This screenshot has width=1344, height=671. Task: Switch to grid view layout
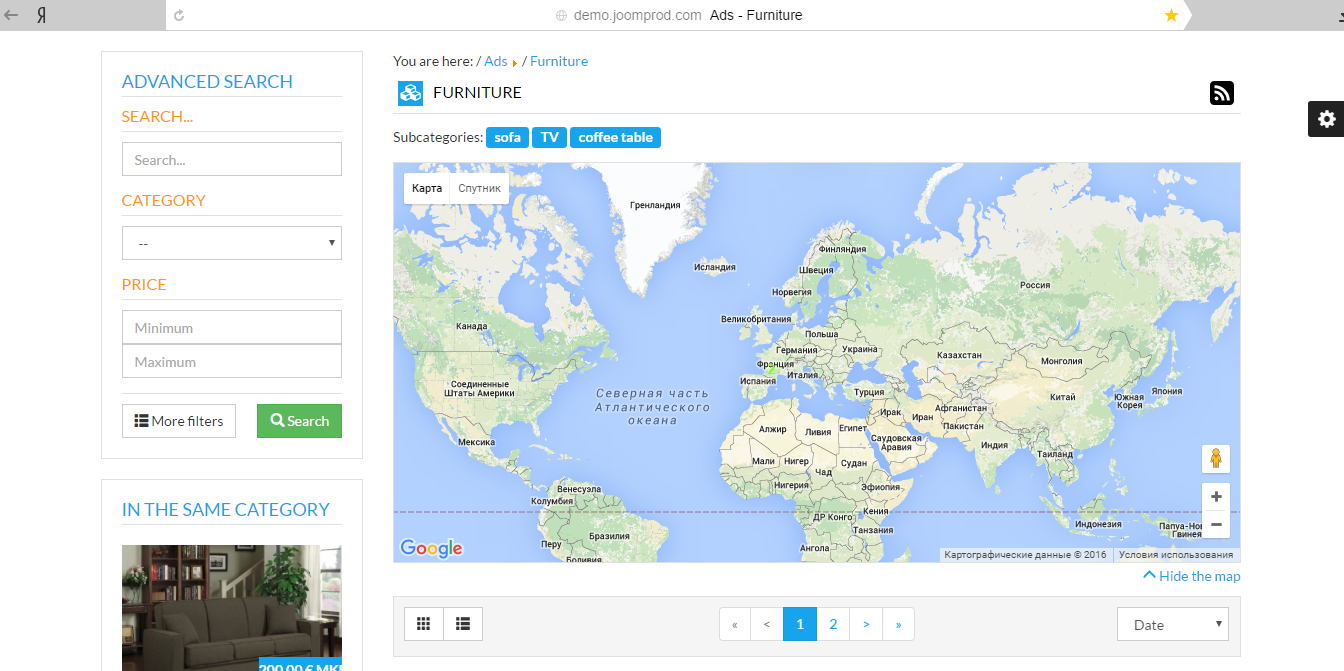[x=424, y=624]
